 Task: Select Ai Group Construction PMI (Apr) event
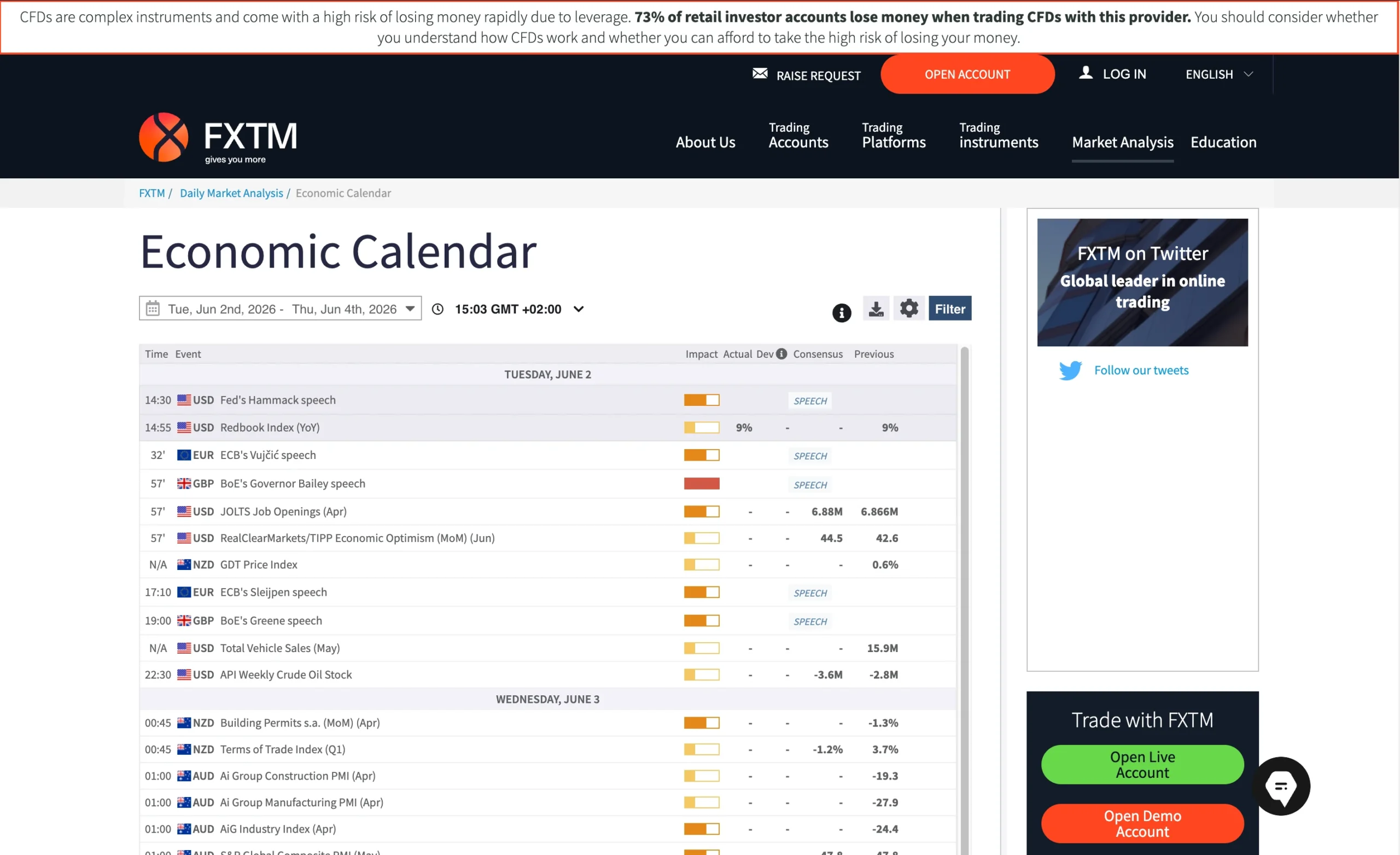pos(548,776)
